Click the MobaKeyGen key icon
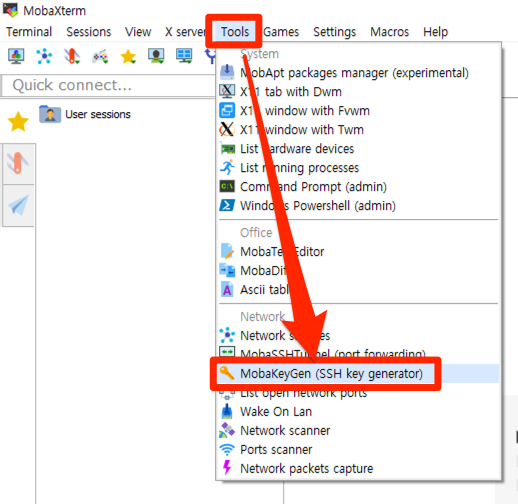Image resolution: width=518 pixels, height=504 pixels. tap(227, 373)
